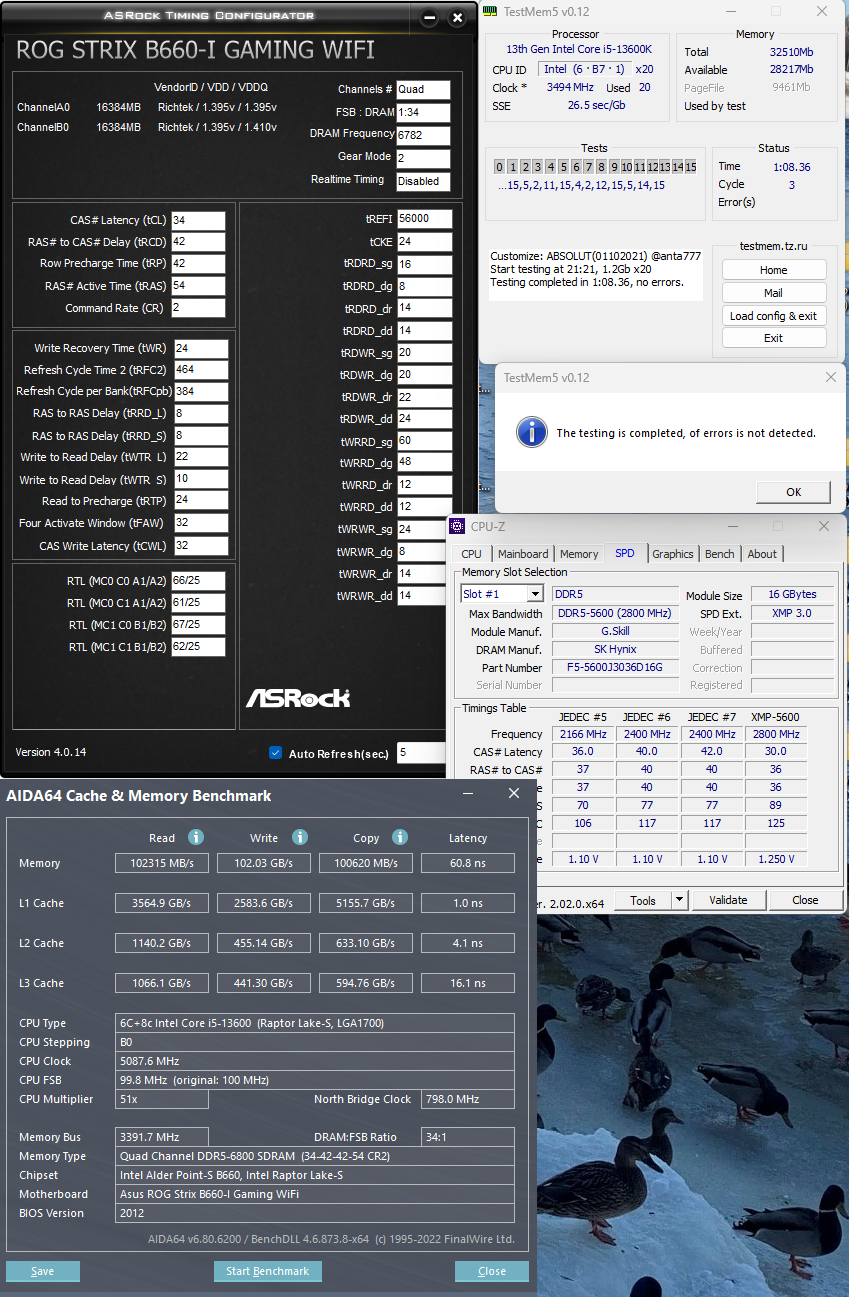Click the Memory Latency value 60.8 ns
Viewport: 849px width, 1297px height.
[x=468, y=863]
